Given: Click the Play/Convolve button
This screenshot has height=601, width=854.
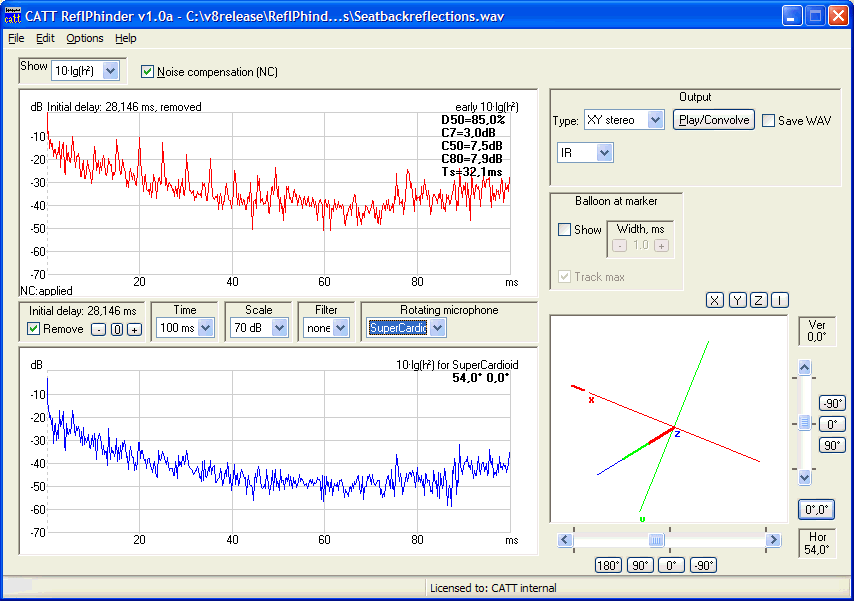Looking at the screenshot, I should coord(713,120).
